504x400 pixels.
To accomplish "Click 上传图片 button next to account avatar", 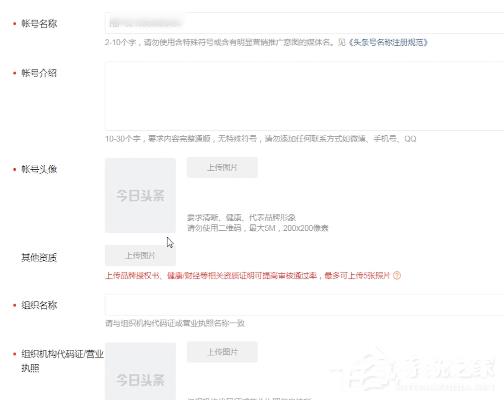I will point(222,167).
